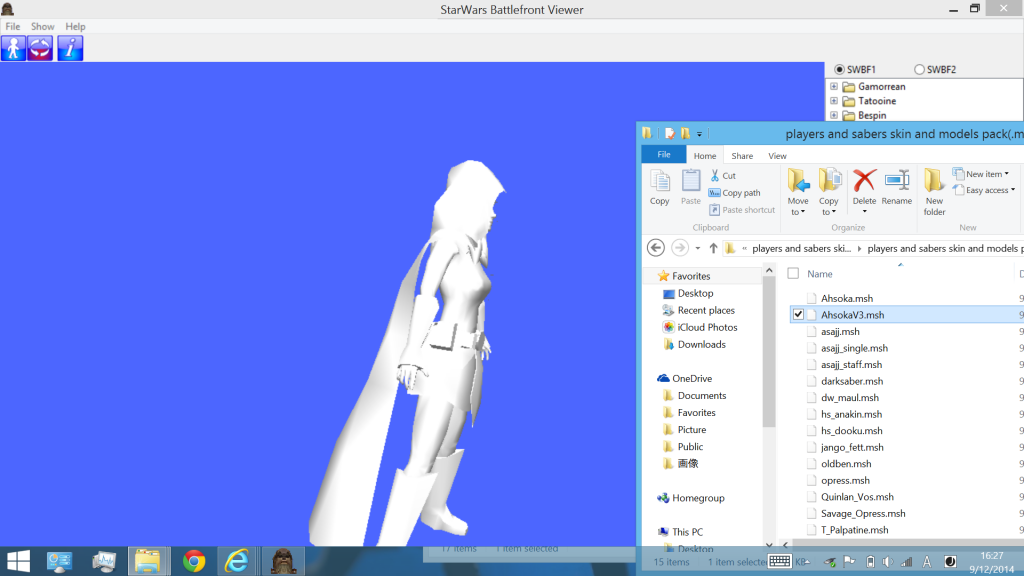Select the Tatooine folder in tree
1024x576 pixels.
(876, 101)
